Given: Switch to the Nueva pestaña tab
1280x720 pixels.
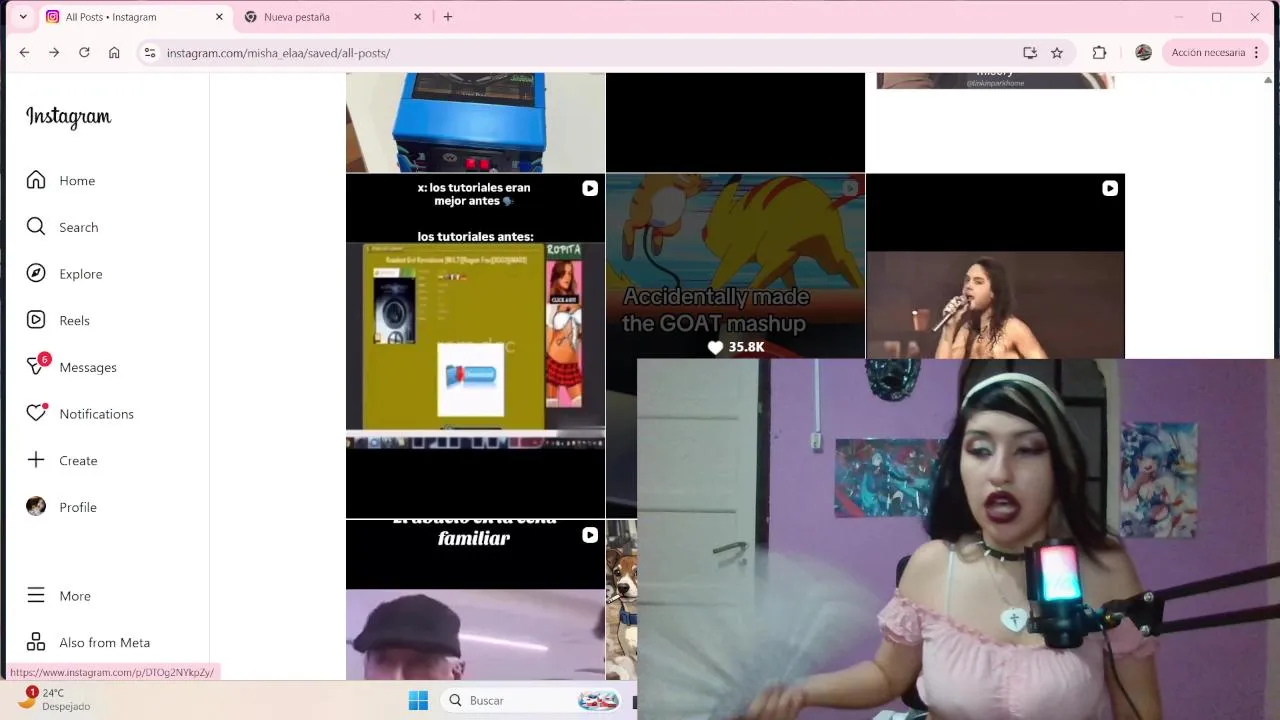Looking at the screenshot, I should (x=330, y=17).
